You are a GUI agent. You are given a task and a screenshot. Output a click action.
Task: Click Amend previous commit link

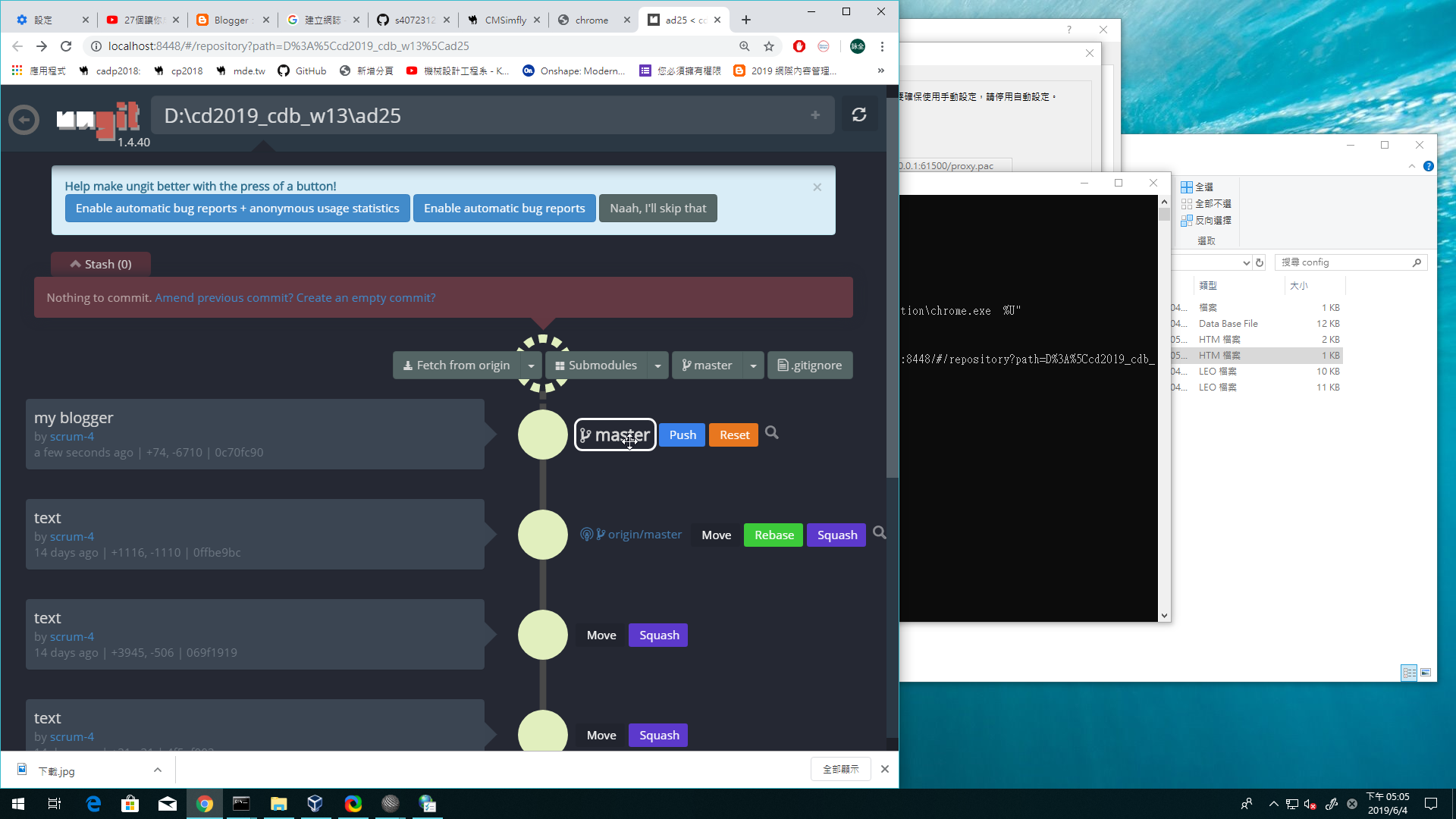point(224,297)
